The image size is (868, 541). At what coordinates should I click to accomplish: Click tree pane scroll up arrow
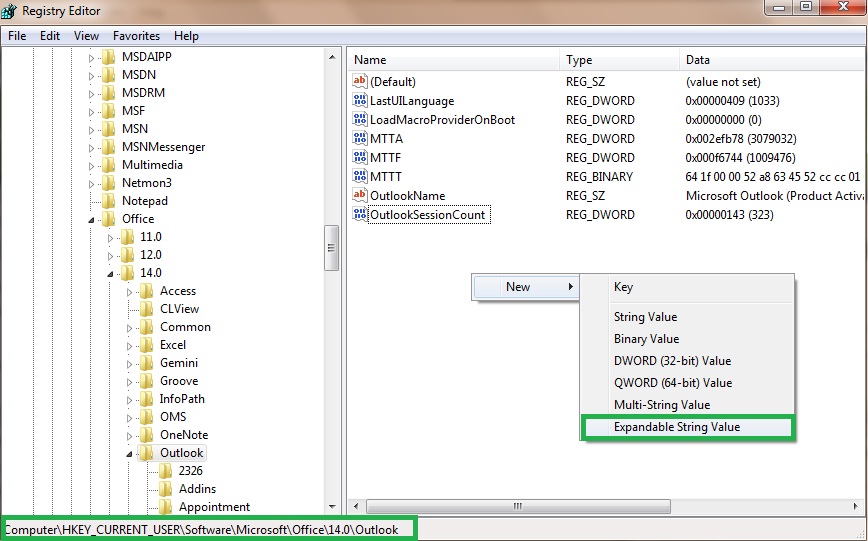point(332,57)
